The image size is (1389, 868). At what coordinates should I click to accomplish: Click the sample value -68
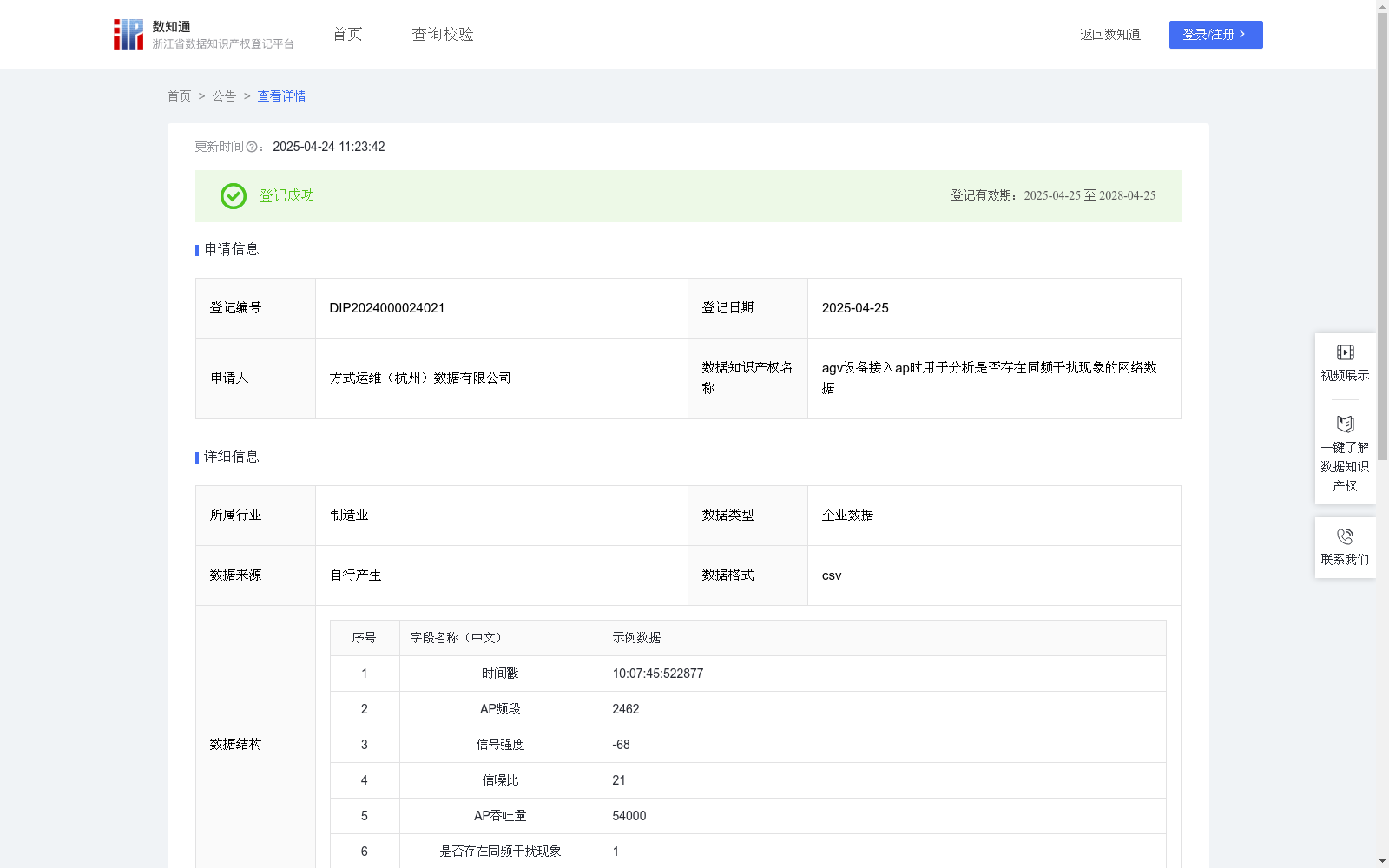621,745
